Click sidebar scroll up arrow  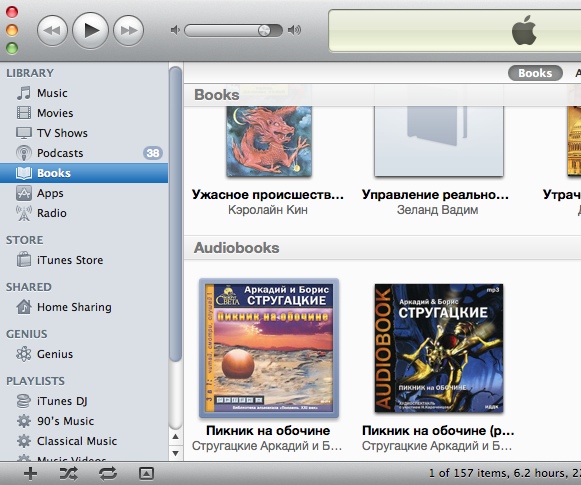click(x=176, y=437)
